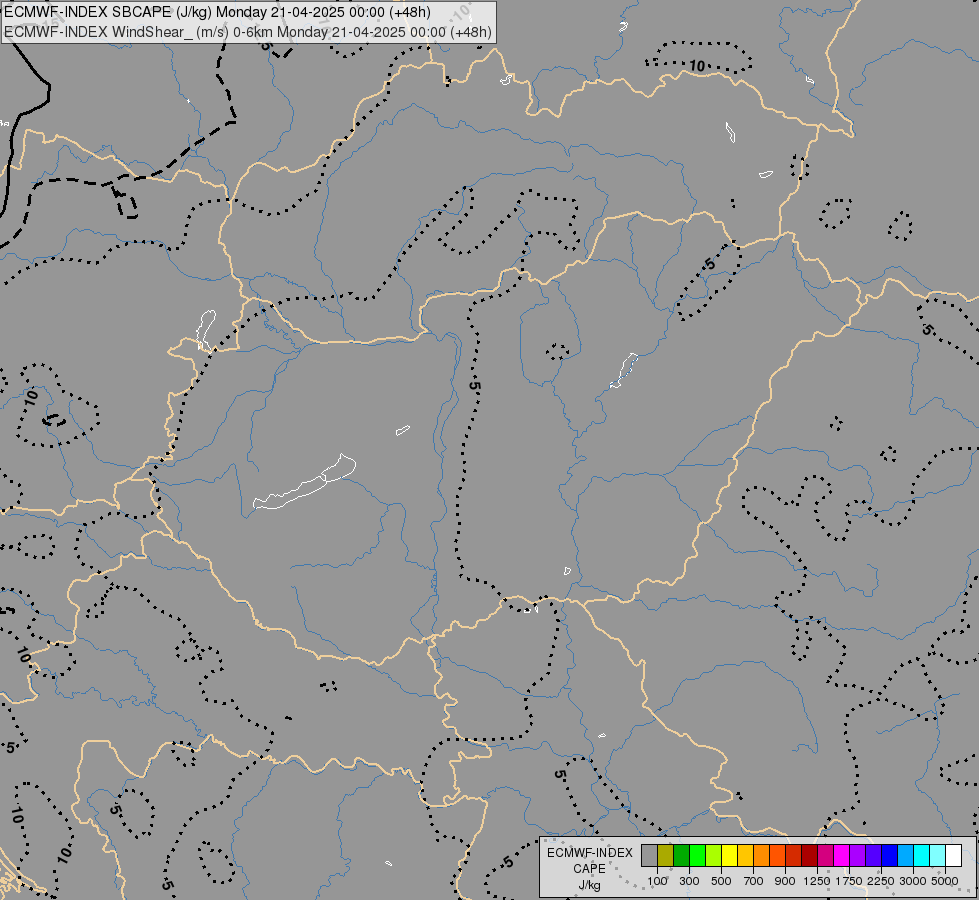979x900 pixels.
Task: Click the legend value 300
Action: tap(689, 881)
